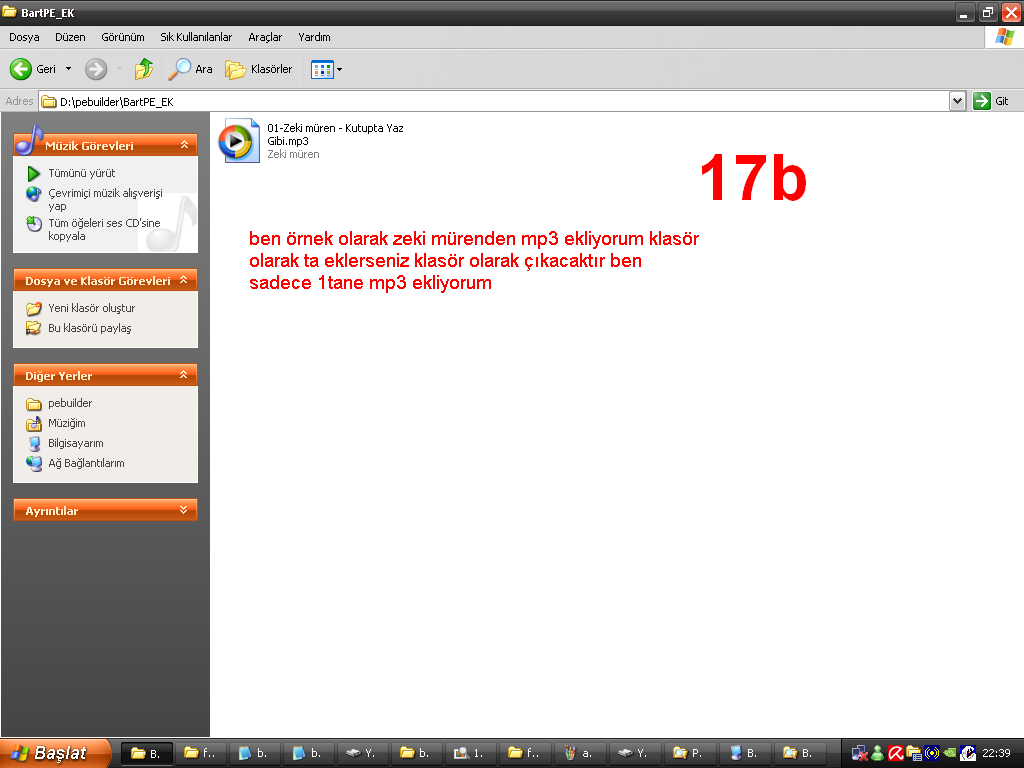Click the green messenger buddy tray icon
The image size is (1024, 768).
878,753
